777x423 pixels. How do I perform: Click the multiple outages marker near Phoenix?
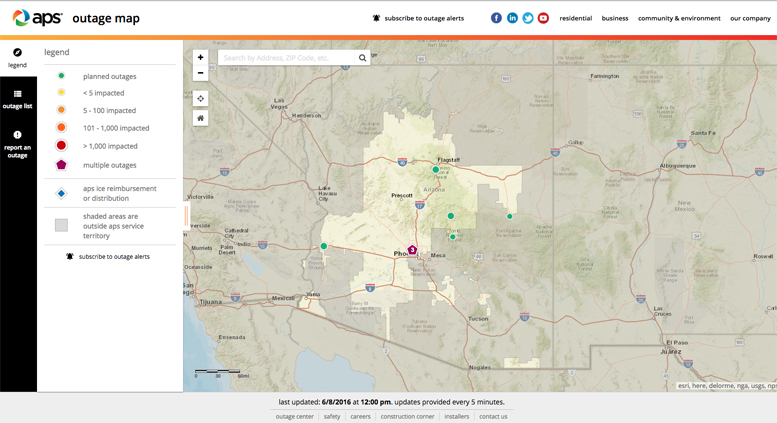click(x=412, y=250)
